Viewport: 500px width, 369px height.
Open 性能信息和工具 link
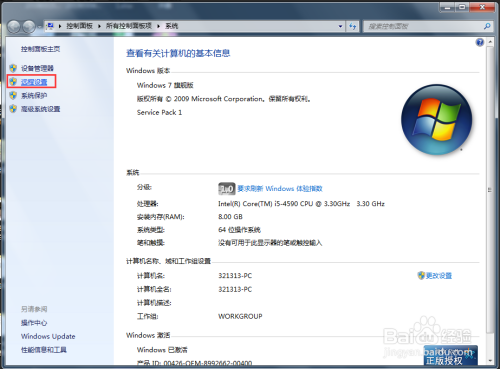(x=44, y=350)
